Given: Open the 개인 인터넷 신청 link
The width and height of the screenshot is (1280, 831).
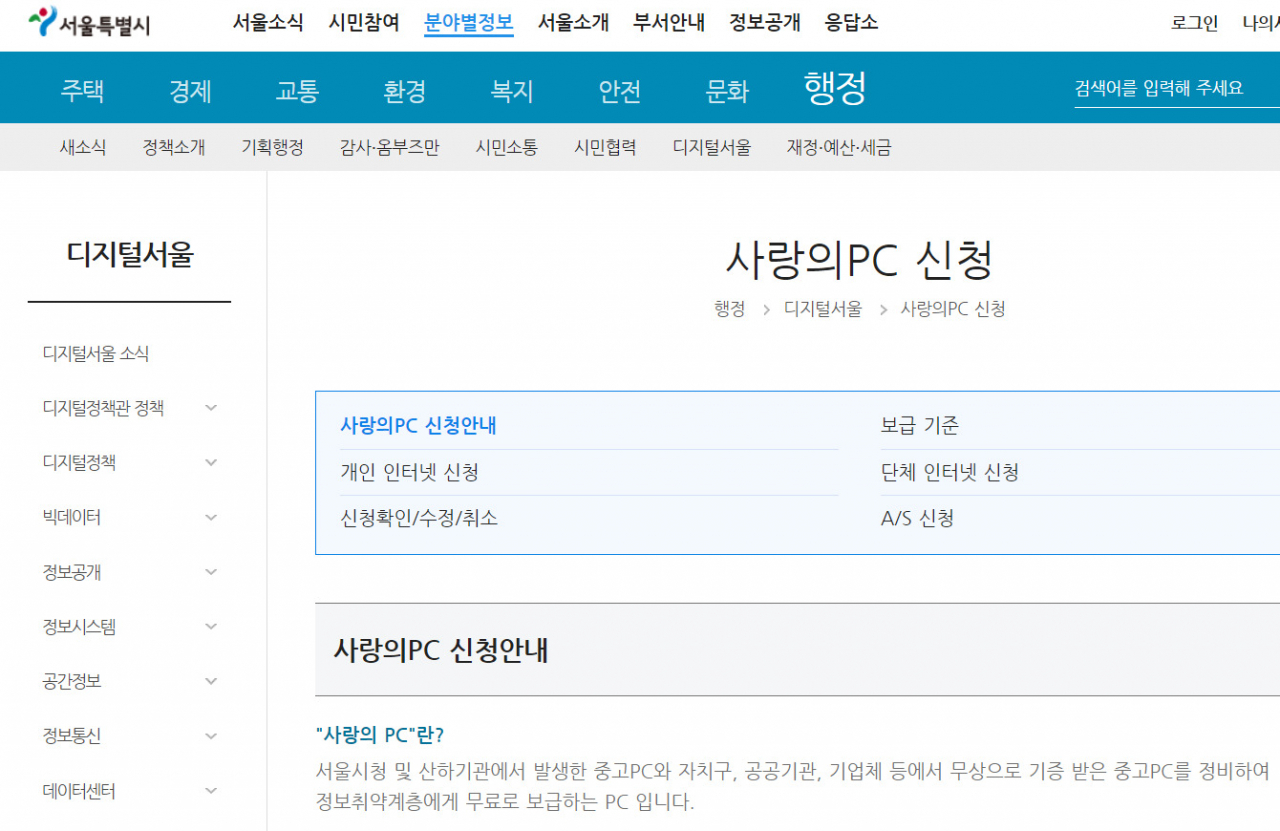Looking at the screenshot, I should tap(409, 472).
